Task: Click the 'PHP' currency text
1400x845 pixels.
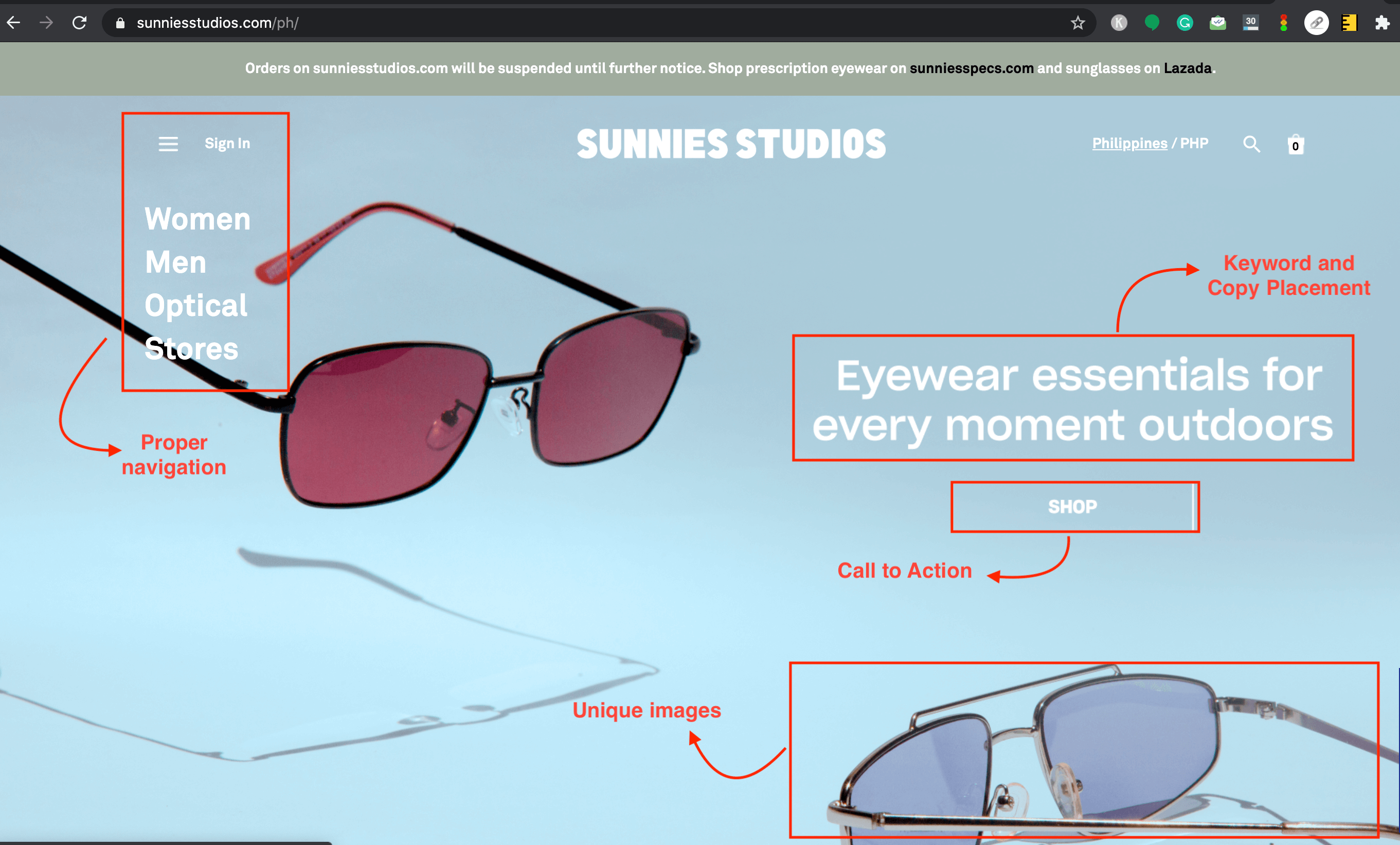Action: [x=1194, y=143]
